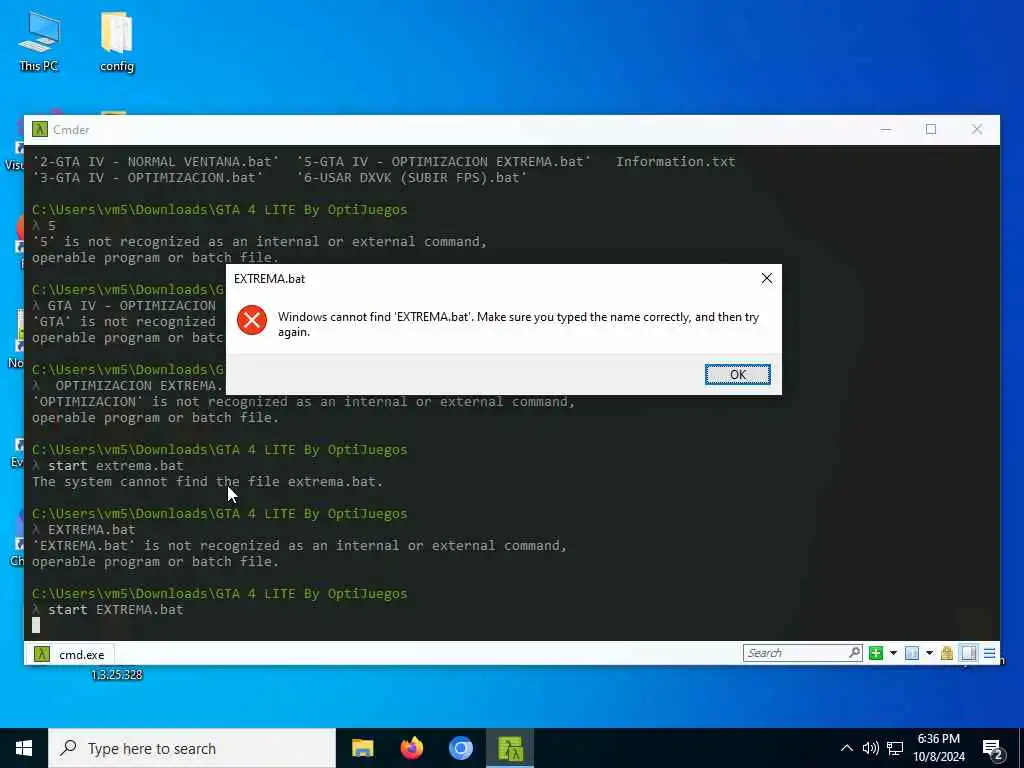Open the config folder on desktop
The height and width of the screenshot is (768, 1024).
117,41
